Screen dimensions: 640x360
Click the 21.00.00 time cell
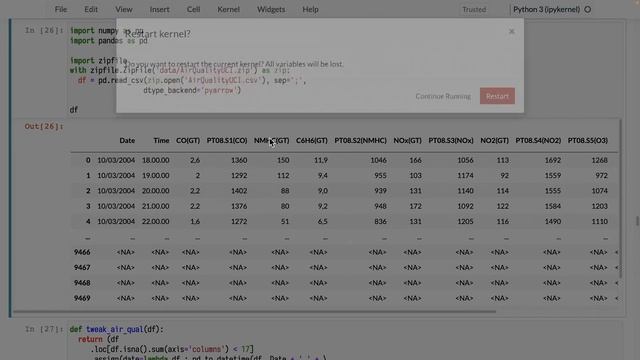tap(156, 206)
